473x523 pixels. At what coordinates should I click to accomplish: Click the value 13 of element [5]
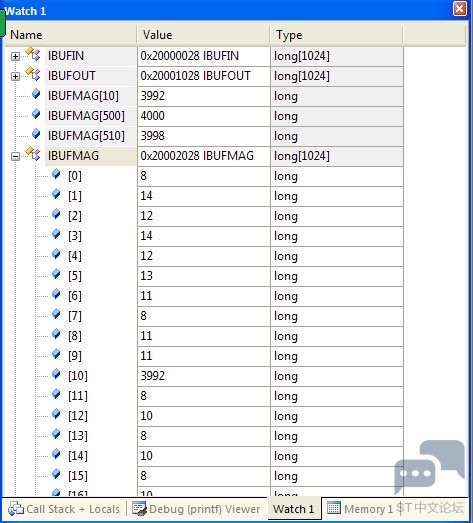tap(146, 276)
